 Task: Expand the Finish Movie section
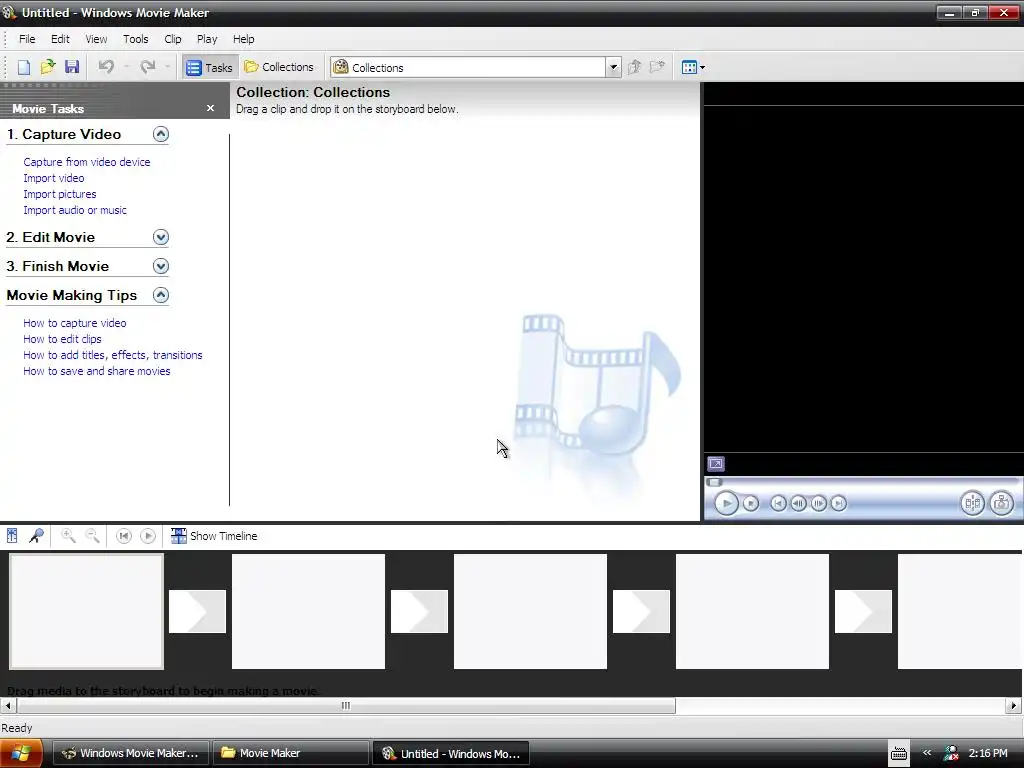coord(161,266)
